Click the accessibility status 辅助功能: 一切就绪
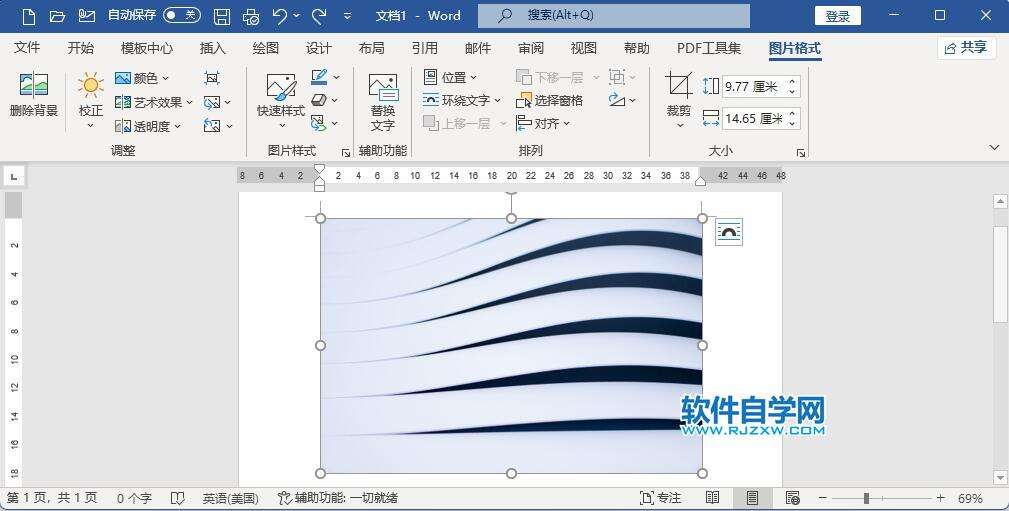Screen dimensions: 1009x511 338,498
